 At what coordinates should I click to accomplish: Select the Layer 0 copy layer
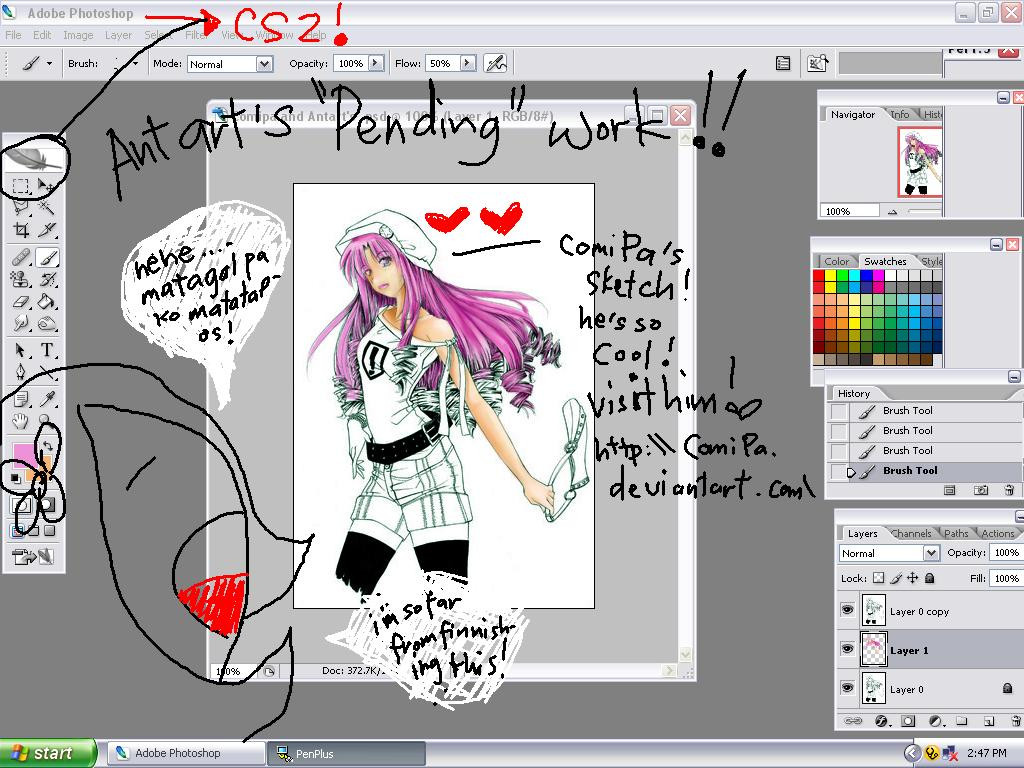pyautogui.click(x=929, y=611)
